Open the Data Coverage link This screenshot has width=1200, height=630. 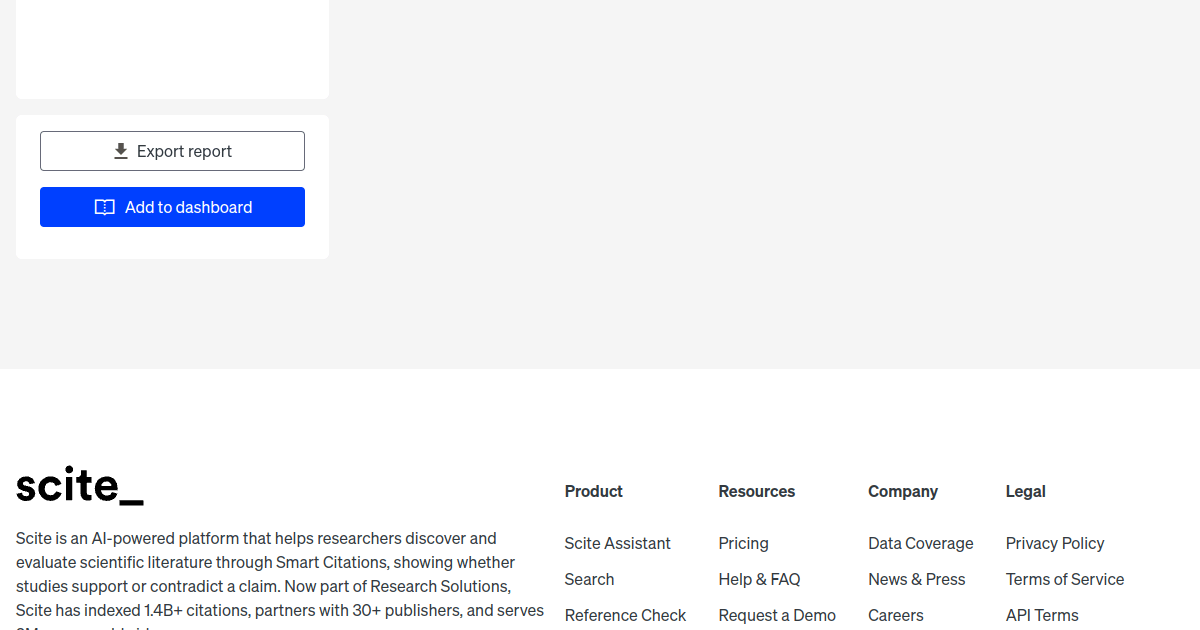(920, 543)
